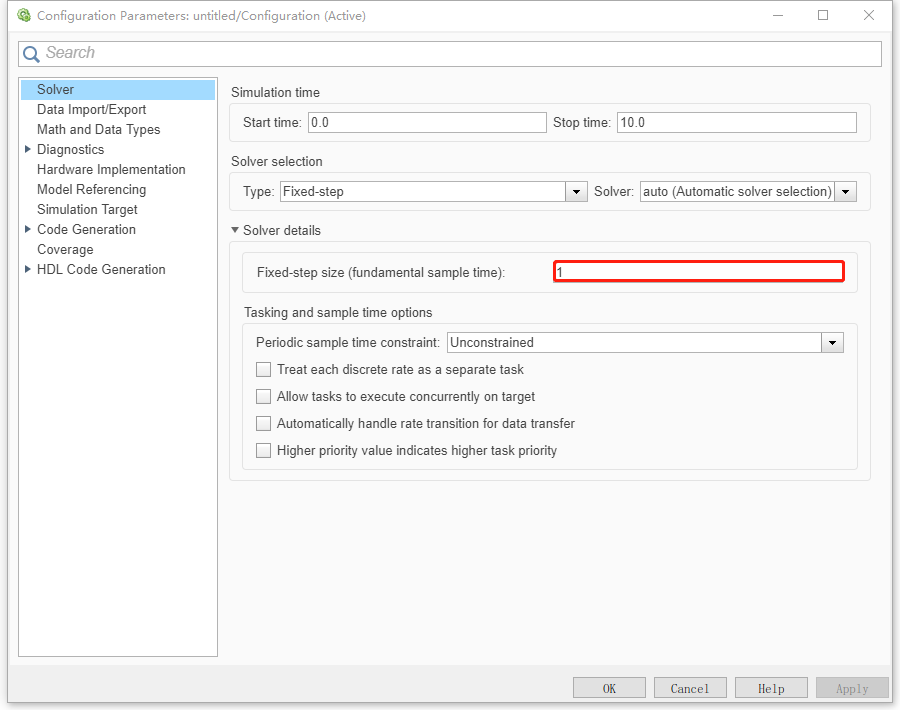Minimize the Configuration Parameters window
Viewport: 900px width, 710px height.
[x=778, y=15]
